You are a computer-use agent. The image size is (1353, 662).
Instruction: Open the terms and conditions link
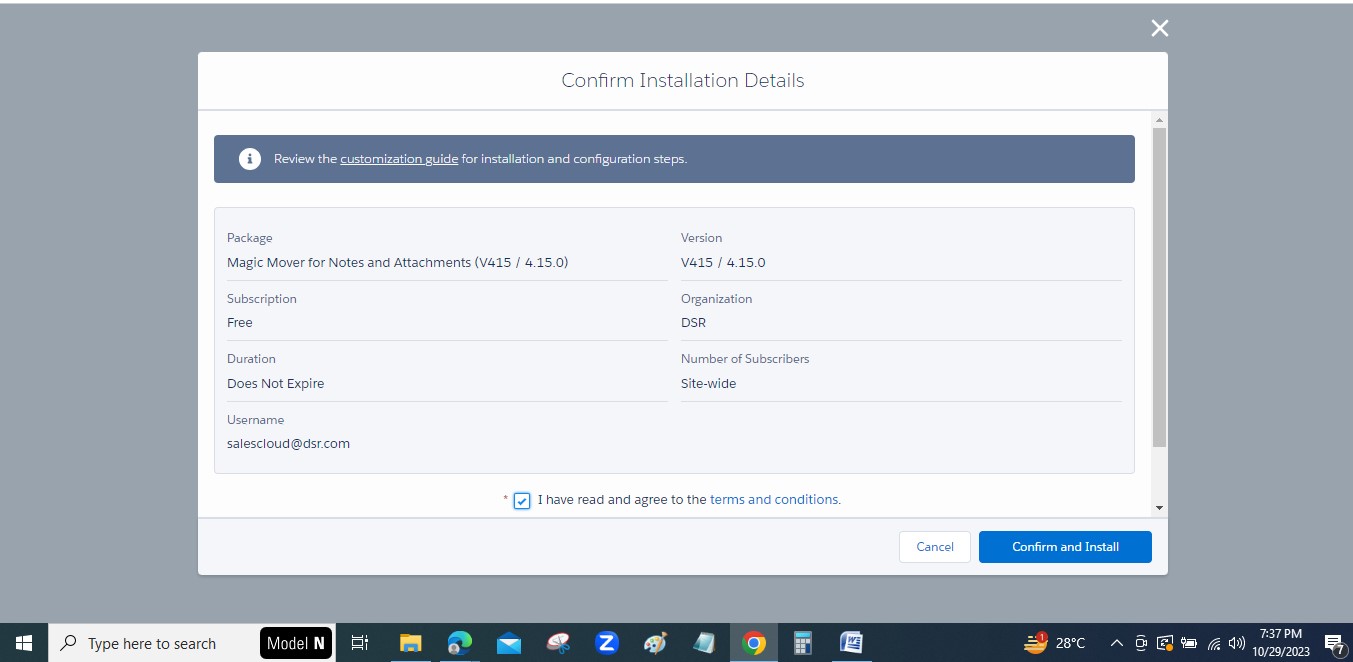(775, 499)
